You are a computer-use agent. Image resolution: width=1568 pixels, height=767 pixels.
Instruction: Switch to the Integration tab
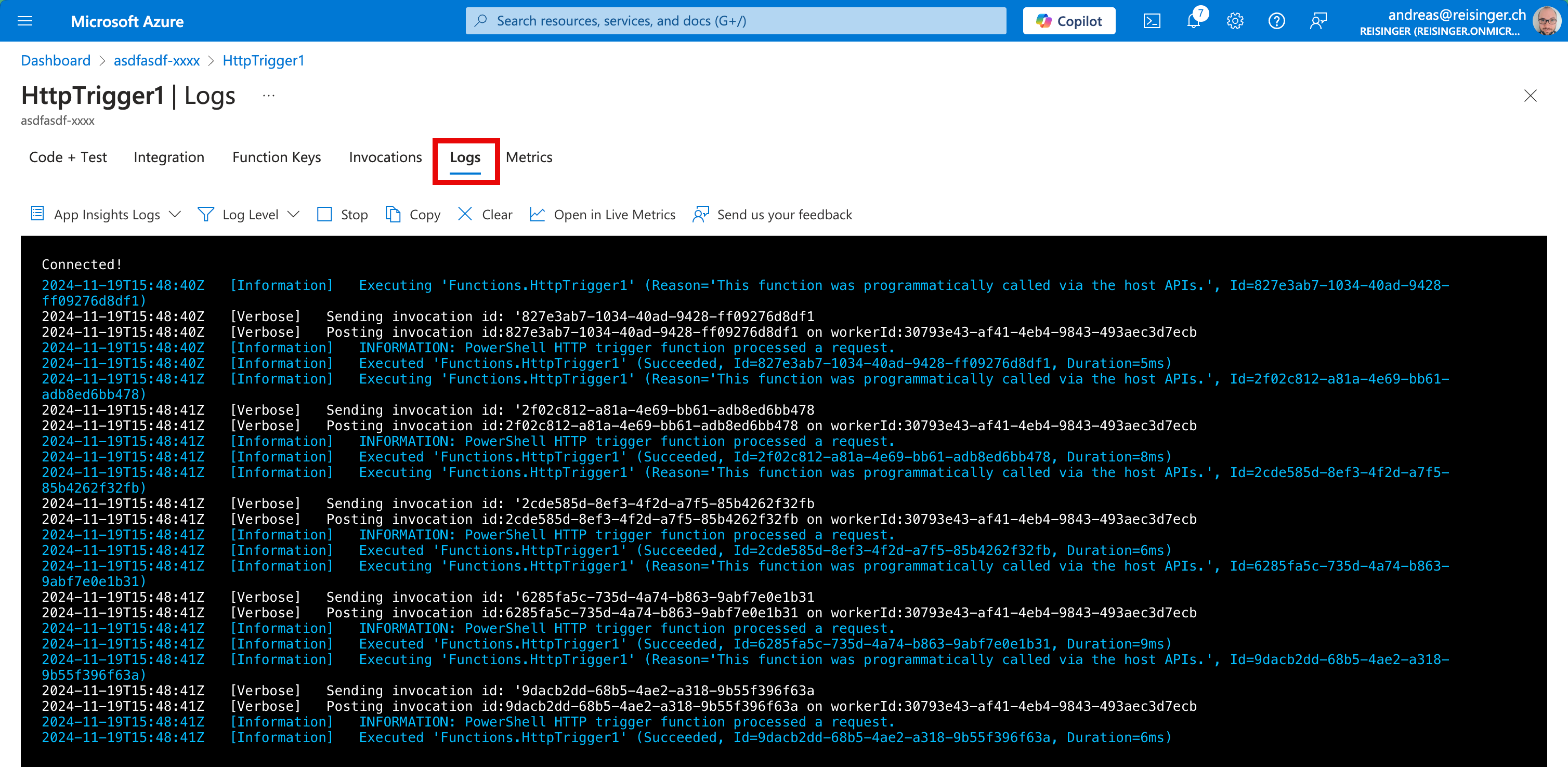168,157
